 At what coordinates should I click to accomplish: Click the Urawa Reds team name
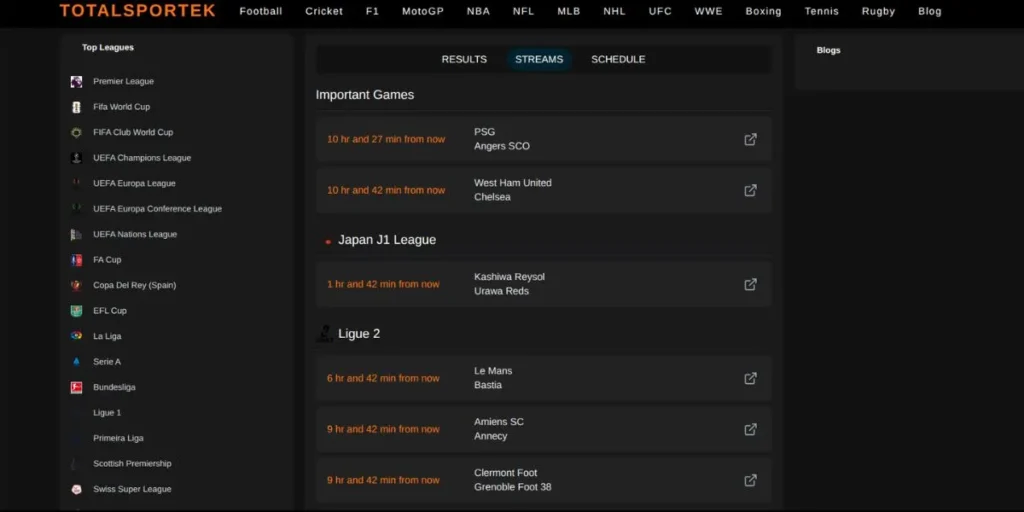(501, 291)
